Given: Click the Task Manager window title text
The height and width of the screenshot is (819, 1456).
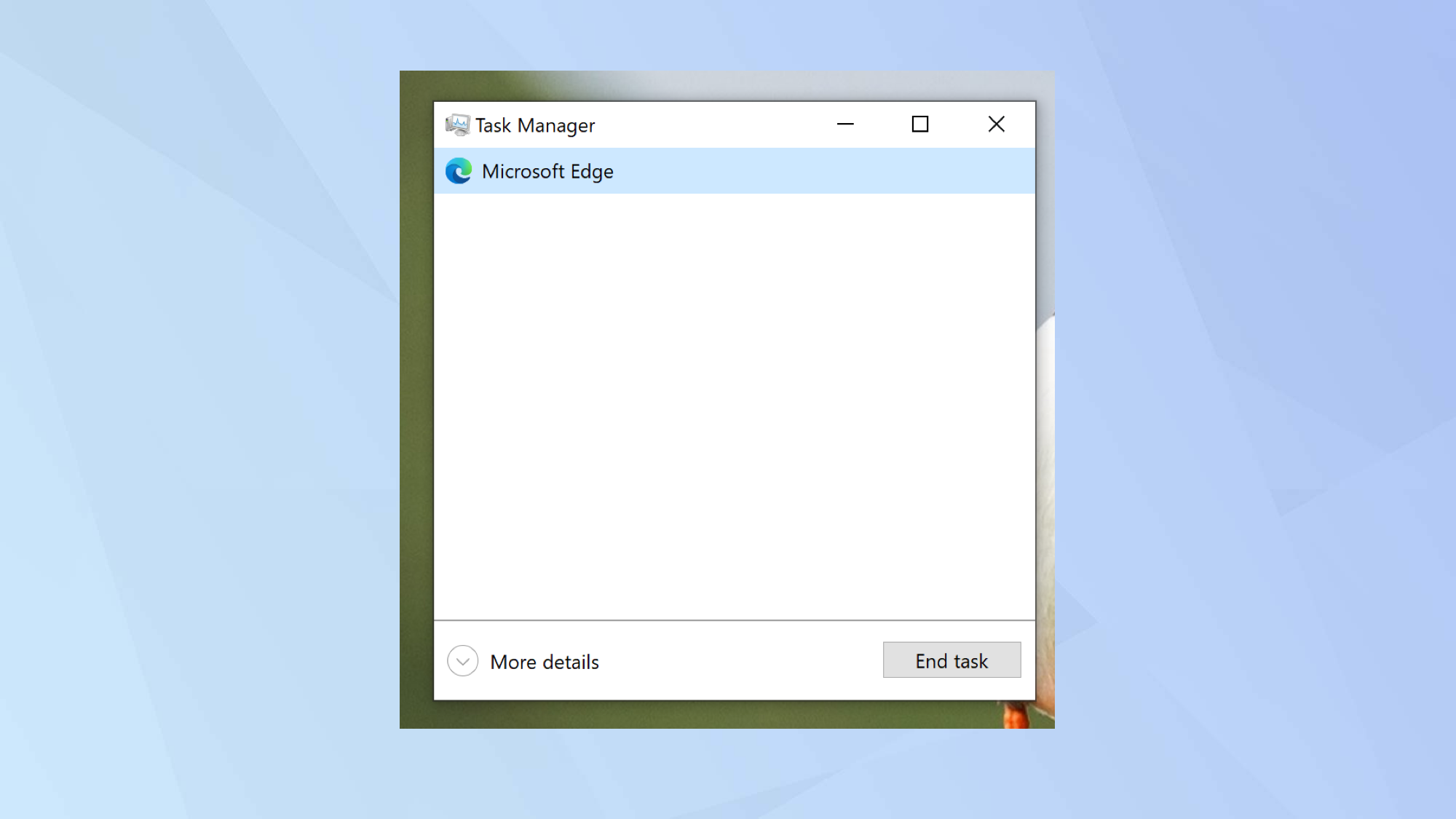Looking at the screenshot, I should coord(535,126).
